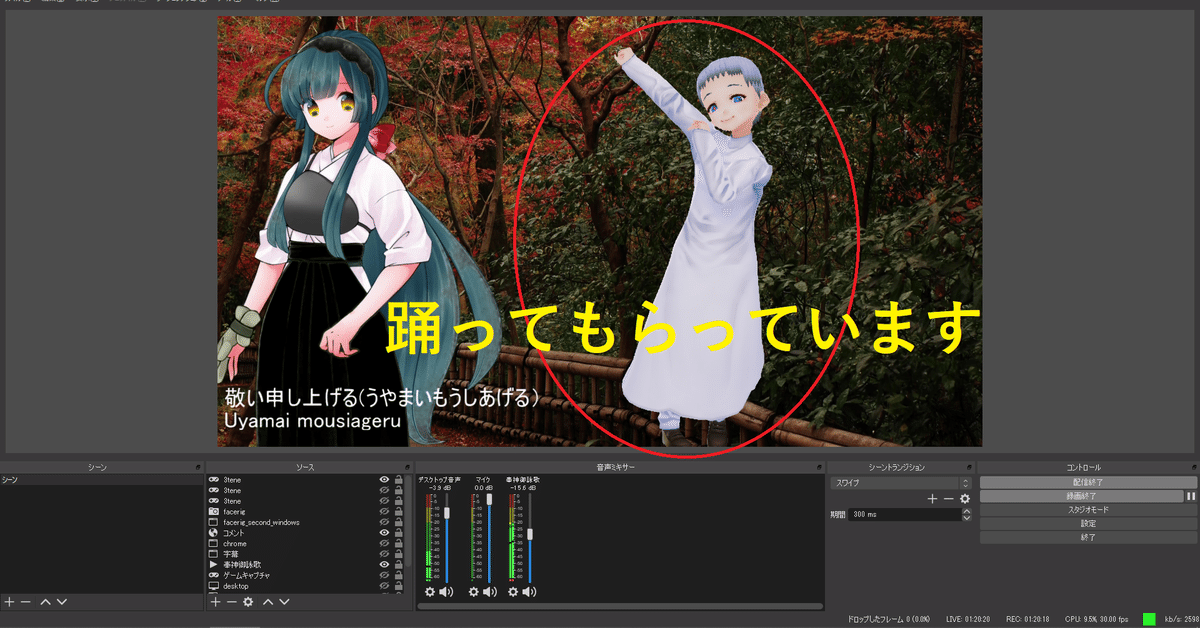Image resolution: width=1200 pixels, height=628 pixels.
Task: Click the マイク volume fader
Action: click(489, 499)
